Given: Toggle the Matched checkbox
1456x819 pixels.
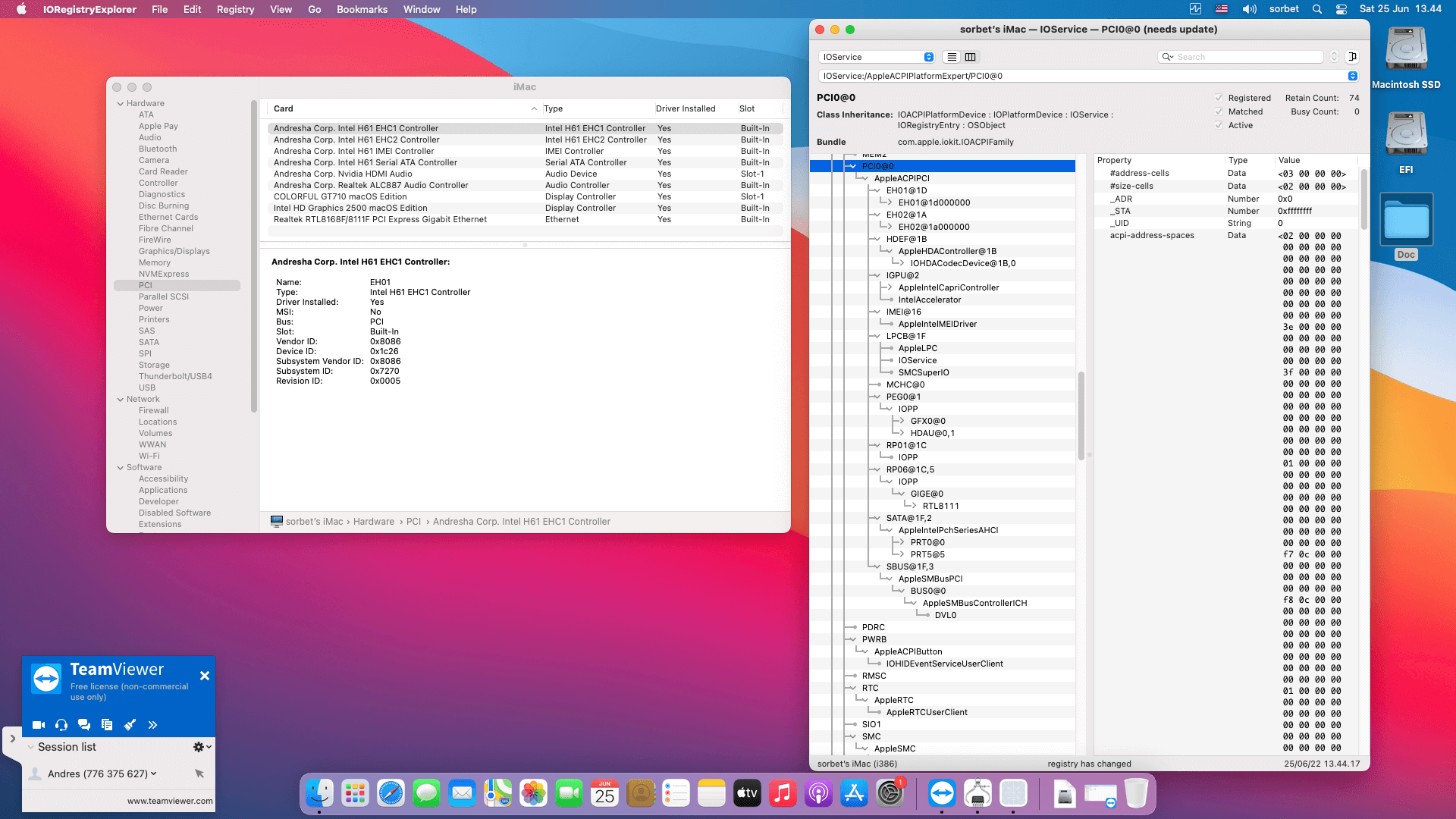Looking at the screenshot, I should click(x=1219, y=111).
